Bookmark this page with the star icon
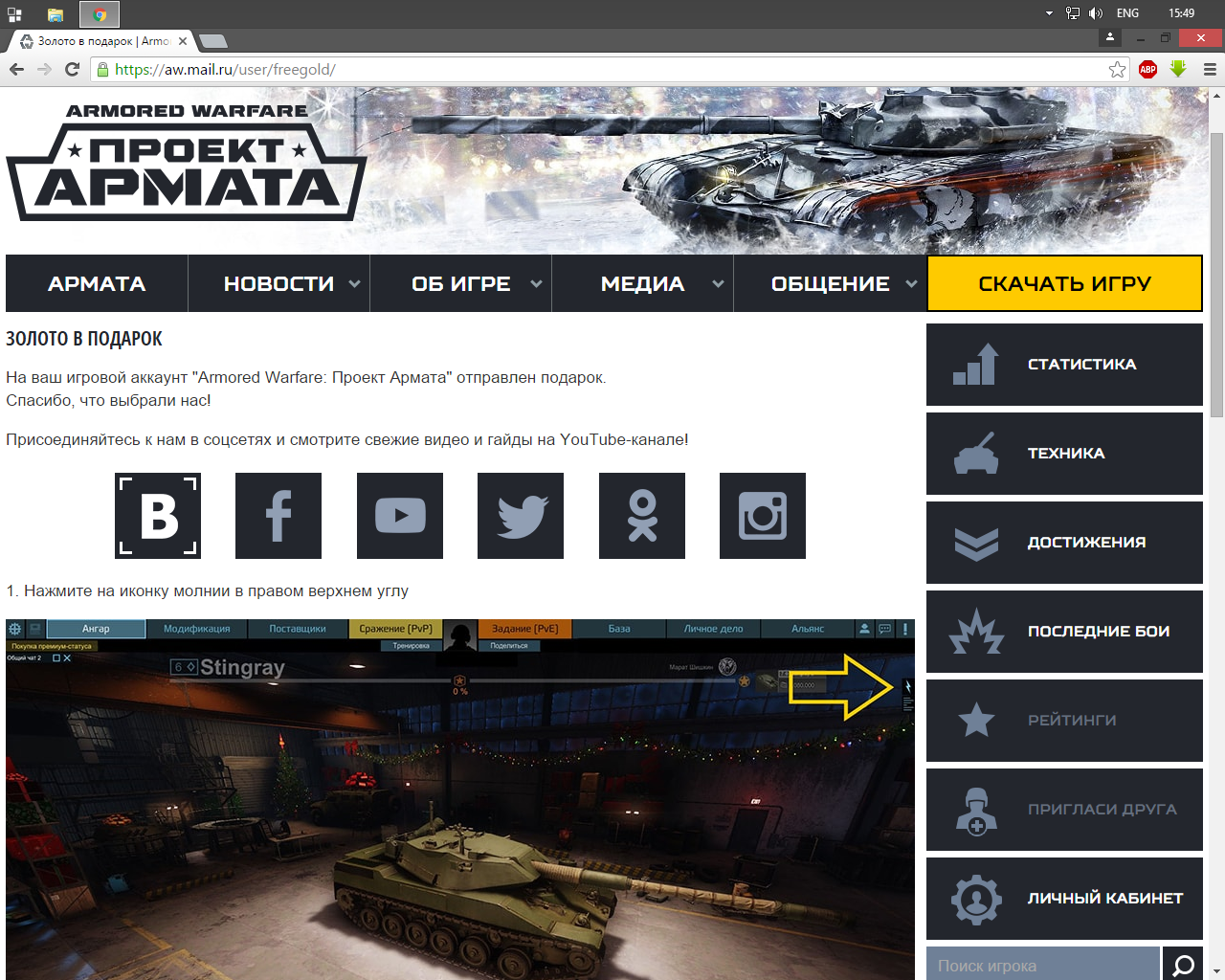 1117,69
